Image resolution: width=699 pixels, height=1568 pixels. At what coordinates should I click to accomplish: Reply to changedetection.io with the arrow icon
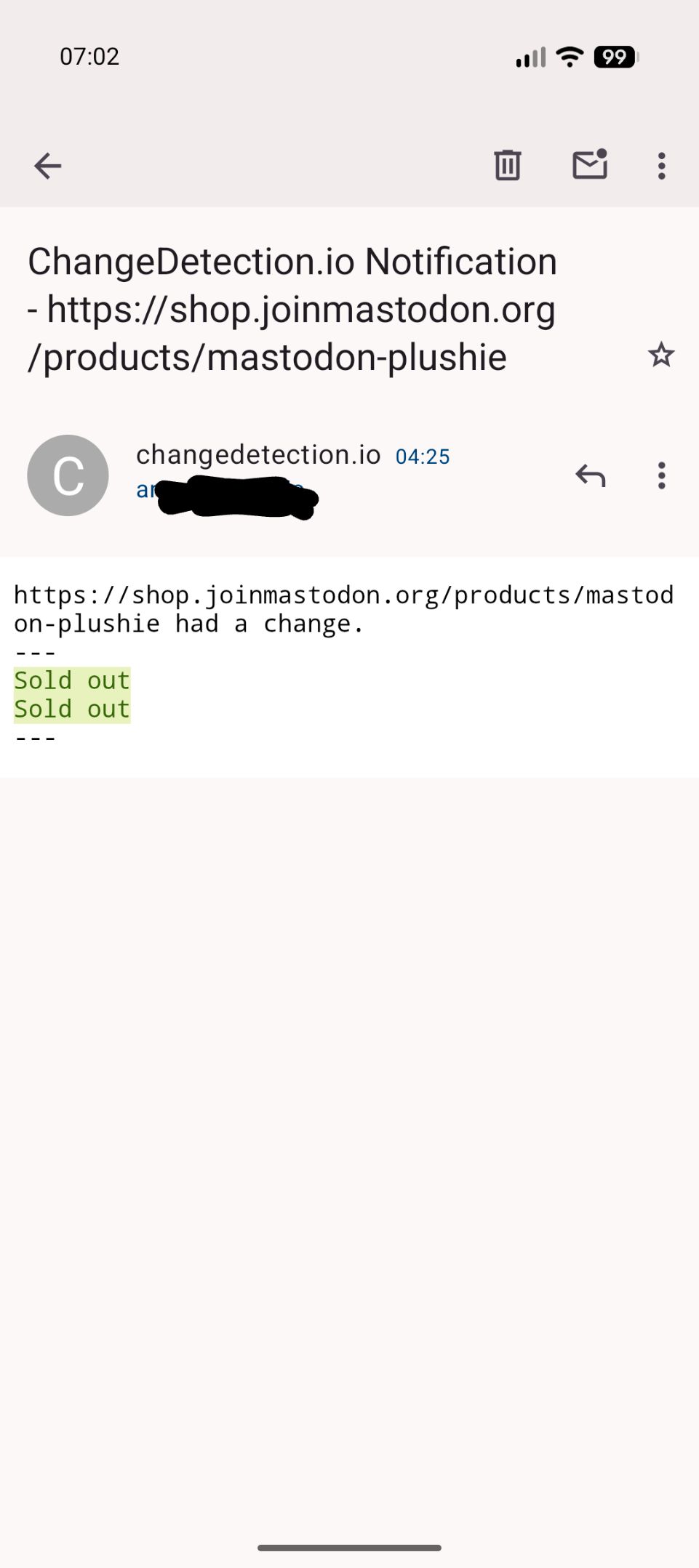tap(590, 475)
